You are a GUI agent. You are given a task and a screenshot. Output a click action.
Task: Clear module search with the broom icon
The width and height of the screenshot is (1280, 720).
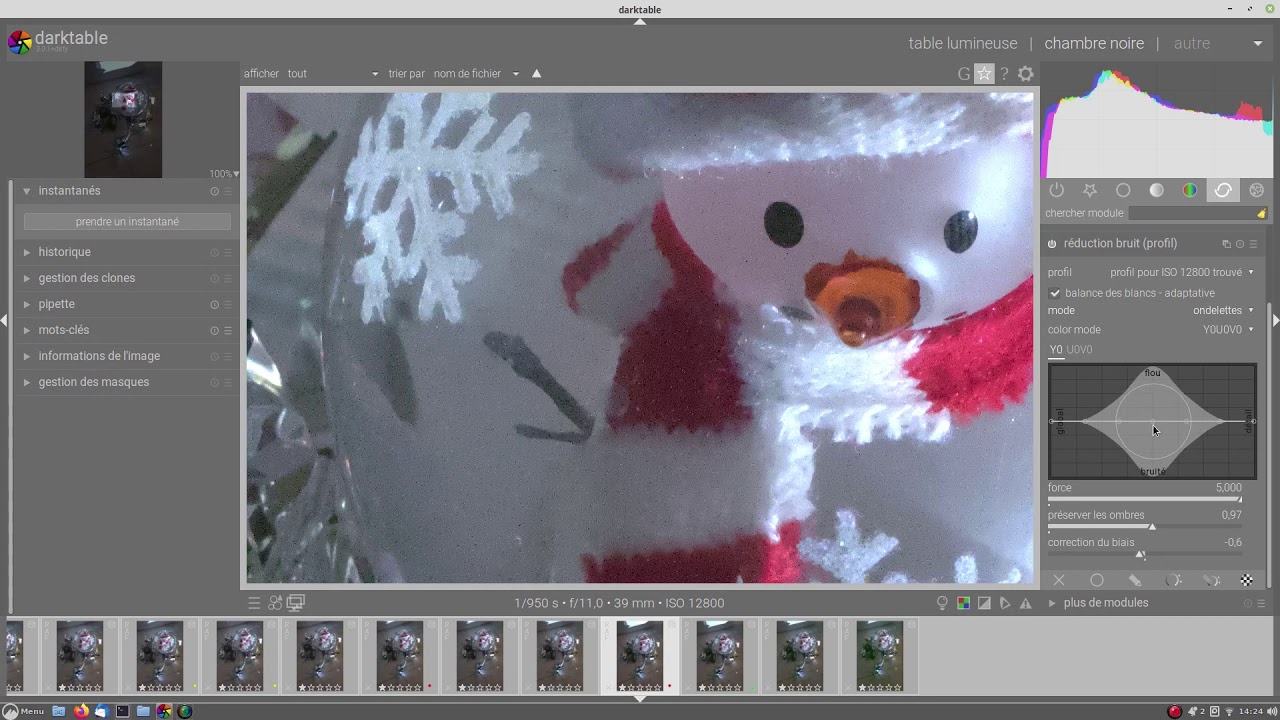(x=1261, y=213)
